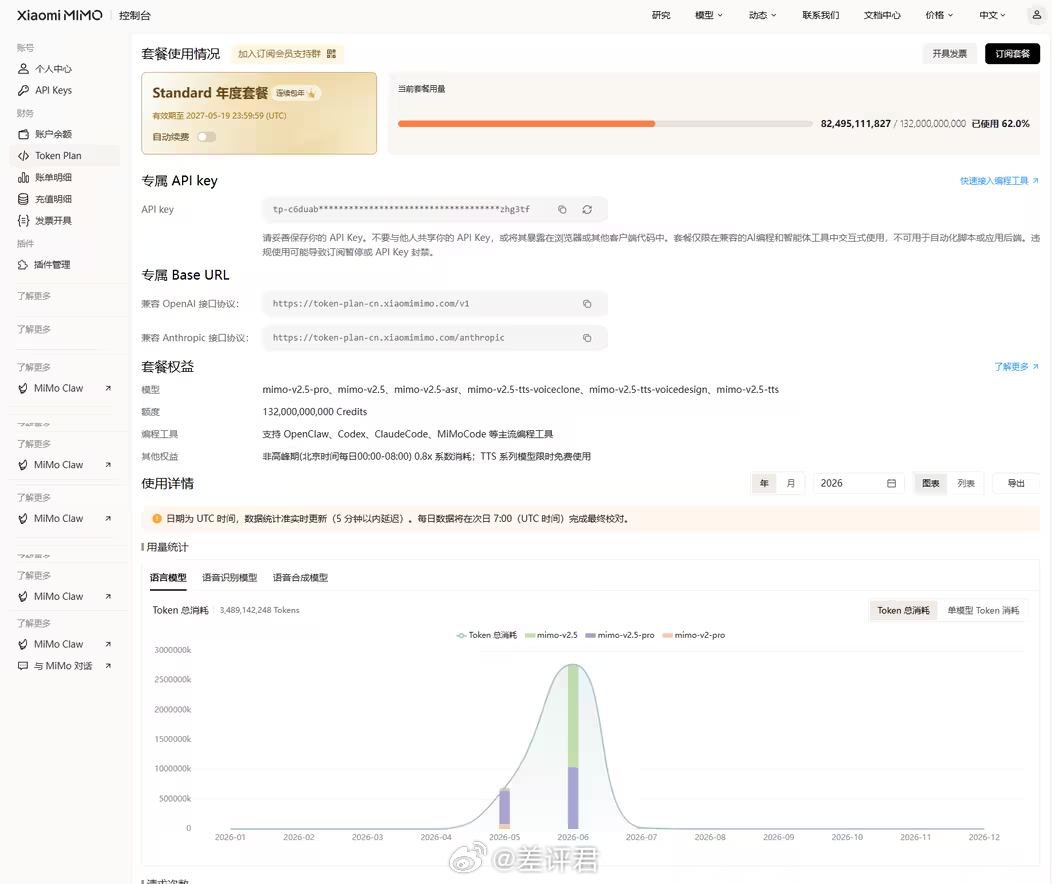
Task: Copy the OpenAI-compatible base URL
Action: (587, 304)
